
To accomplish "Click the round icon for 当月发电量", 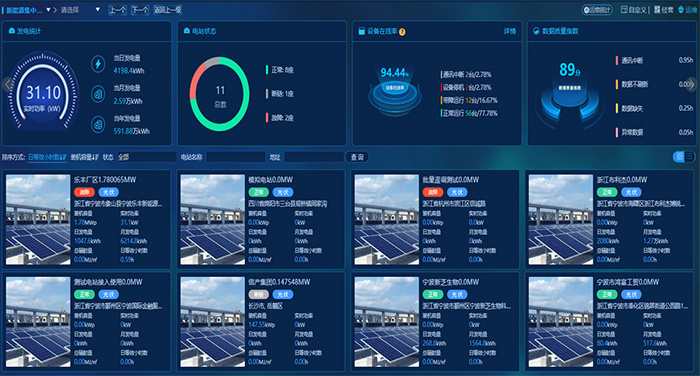I will pyautogui.click(x=98, y=94).
